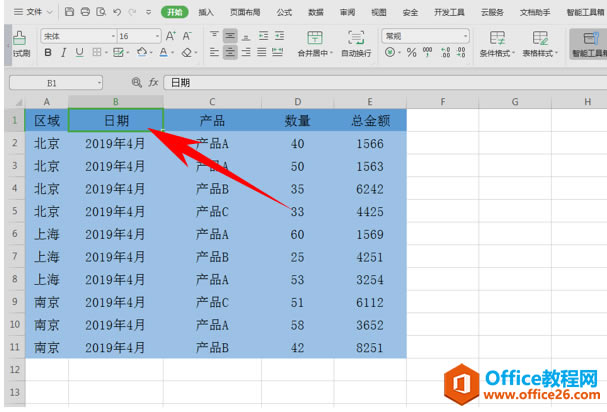Open the 云服务 tab

pos(492,12)
